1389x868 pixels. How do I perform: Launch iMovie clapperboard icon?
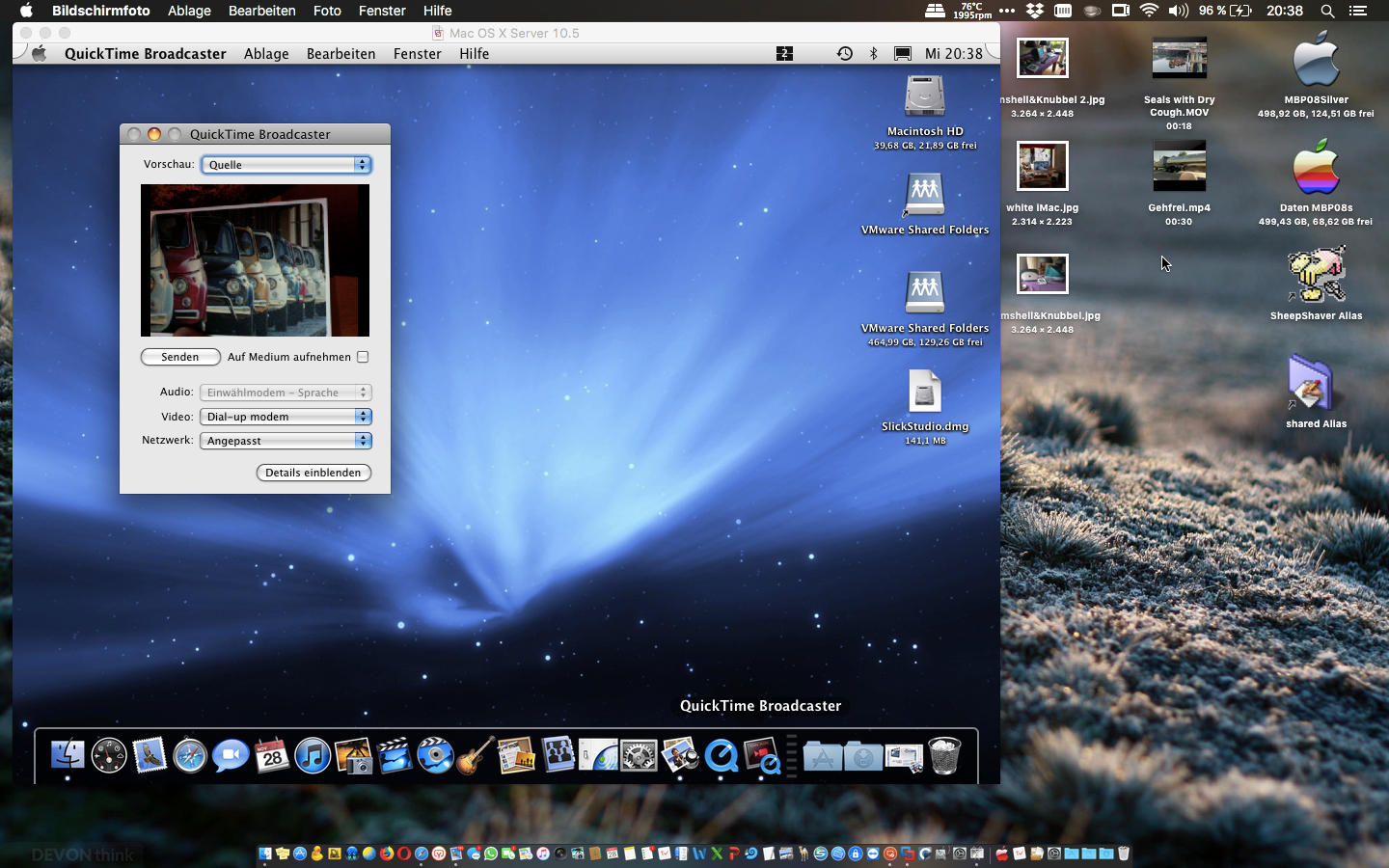click(x=395, y=755)
